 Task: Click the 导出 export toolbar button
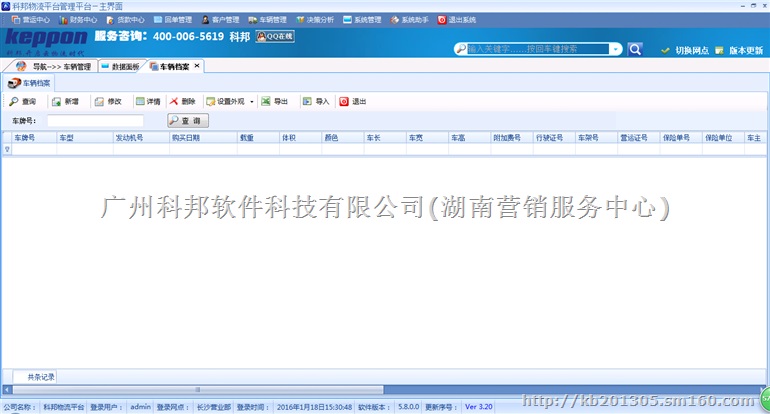(x=275, y=102)
